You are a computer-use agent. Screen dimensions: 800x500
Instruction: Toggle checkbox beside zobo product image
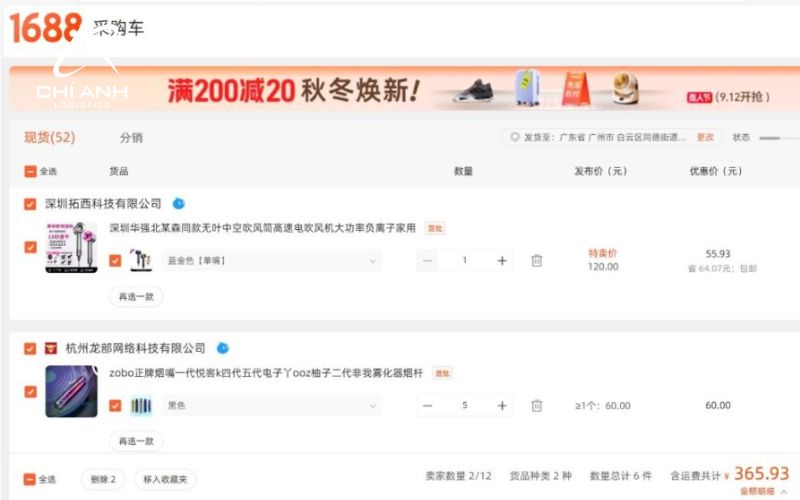point(31,391)
